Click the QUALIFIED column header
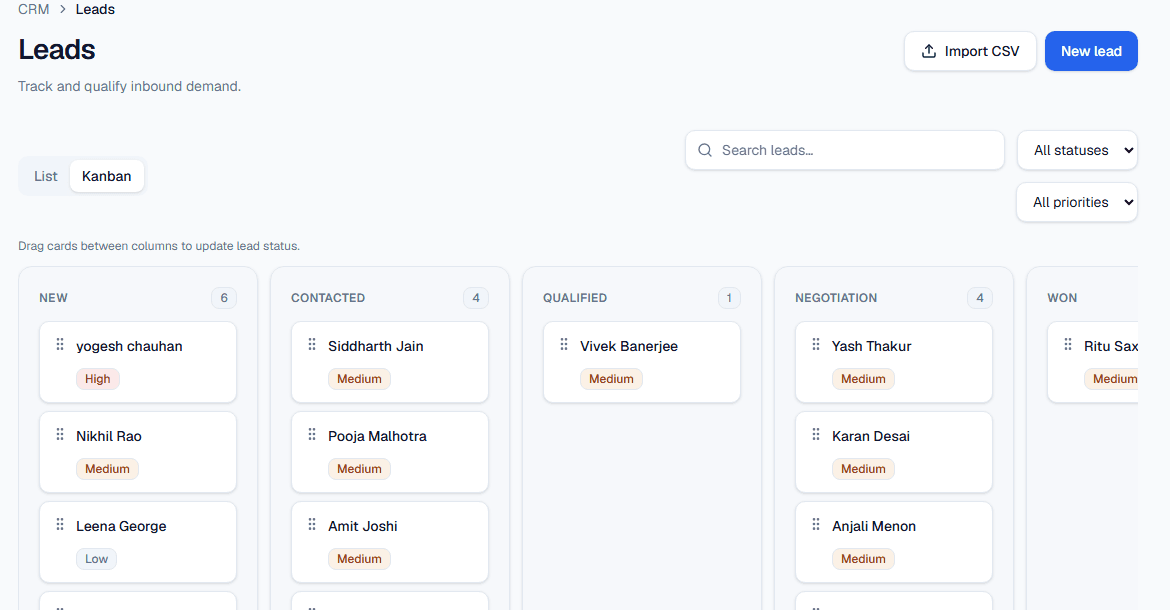The height and width of the screenshot is (610, 1170). tap(575, 298)
